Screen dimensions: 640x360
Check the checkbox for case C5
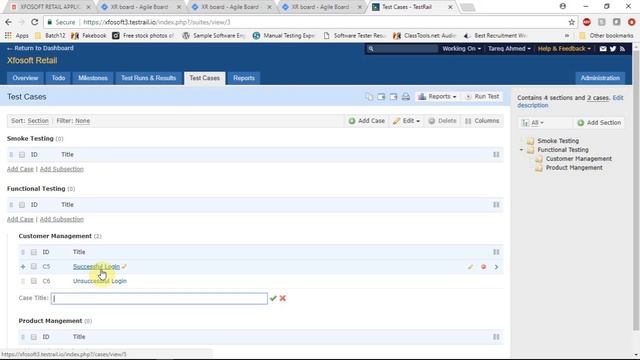pos(34,267)
